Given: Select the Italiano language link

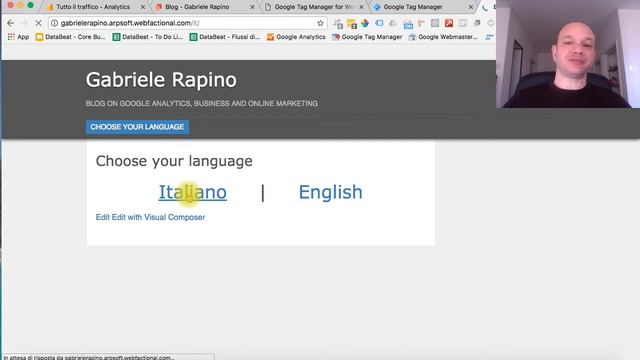Looking at the screenshot, I should (193, 192).
